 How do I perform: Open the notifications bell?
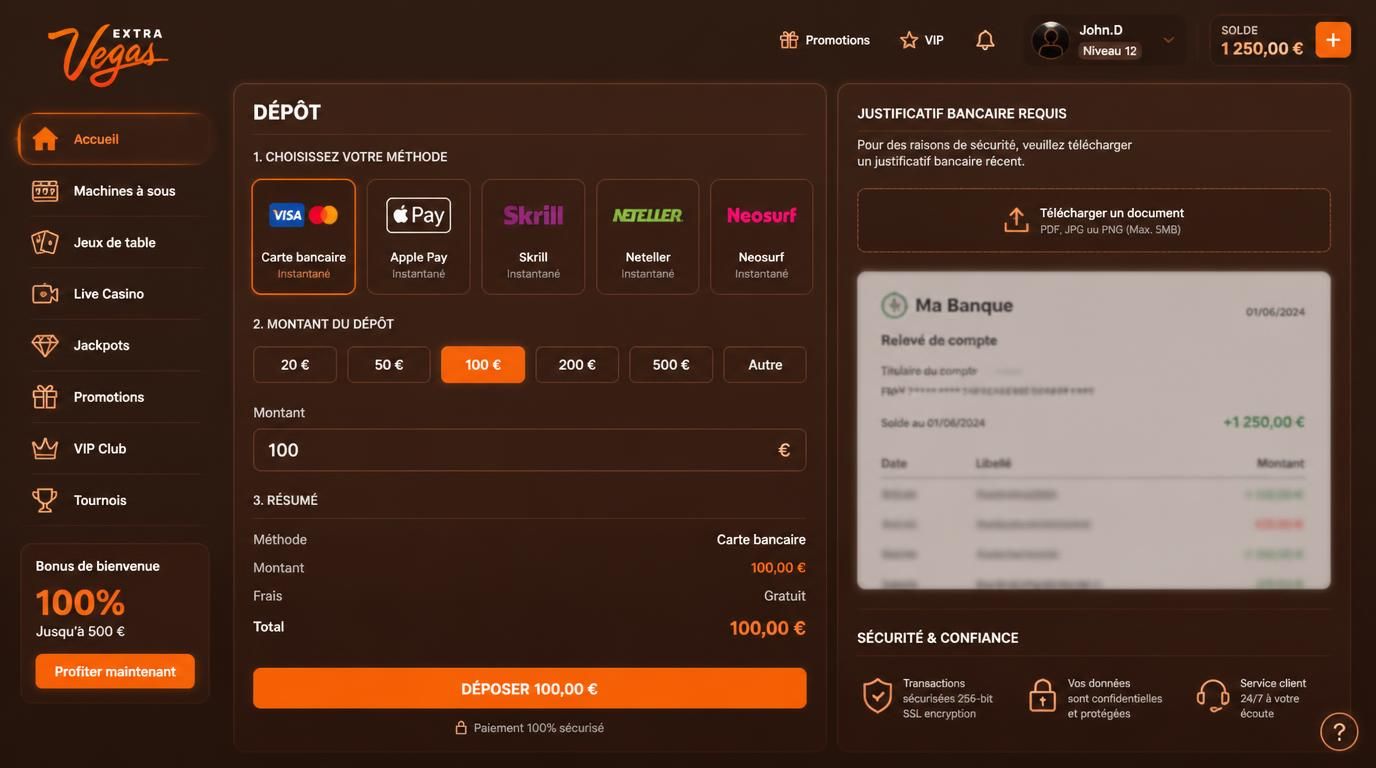(985, 40)
